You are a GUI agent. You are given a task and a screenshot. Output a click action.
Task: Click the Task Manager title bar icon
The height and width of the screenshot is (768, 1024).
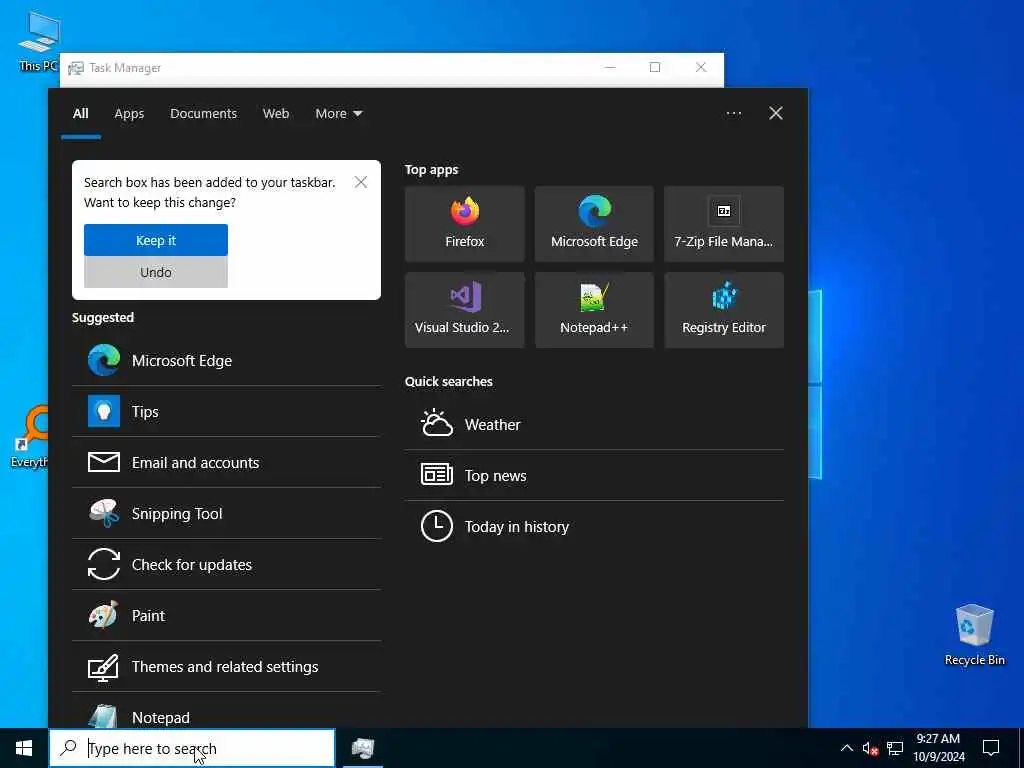(76, 68)
